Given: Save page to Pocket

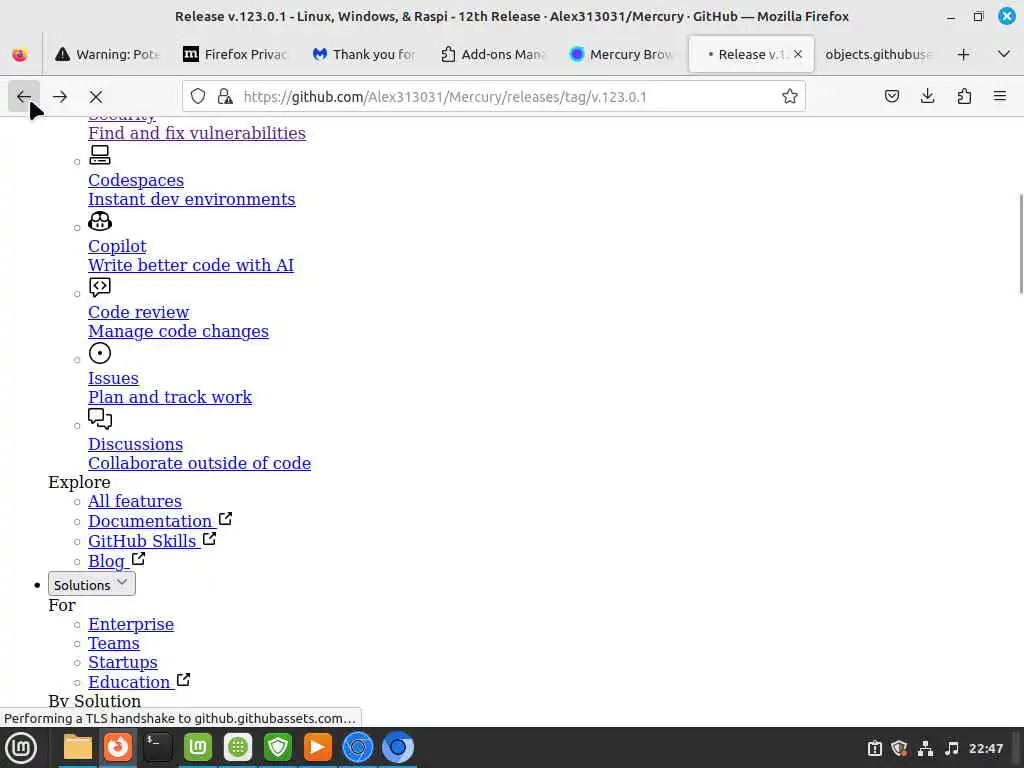Looking at the screenshot, I should click(891, 97).
